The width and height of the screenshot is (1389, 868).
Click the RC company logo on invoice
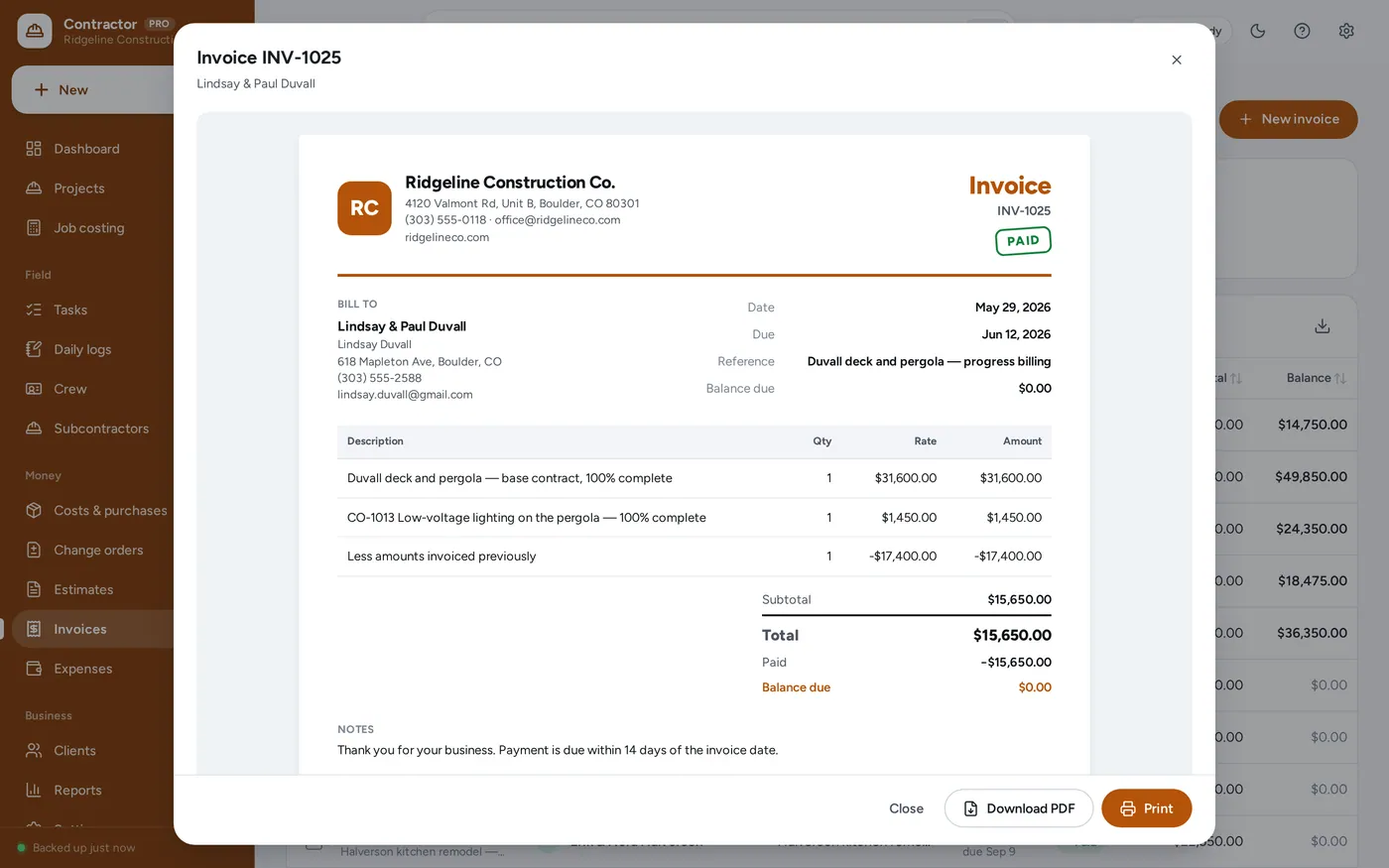pyautogui.click(x=364, y=208)
